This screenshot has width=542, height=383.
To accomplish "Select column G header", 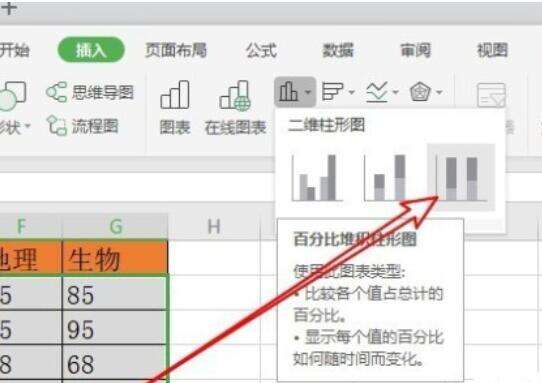I will 115,227.
